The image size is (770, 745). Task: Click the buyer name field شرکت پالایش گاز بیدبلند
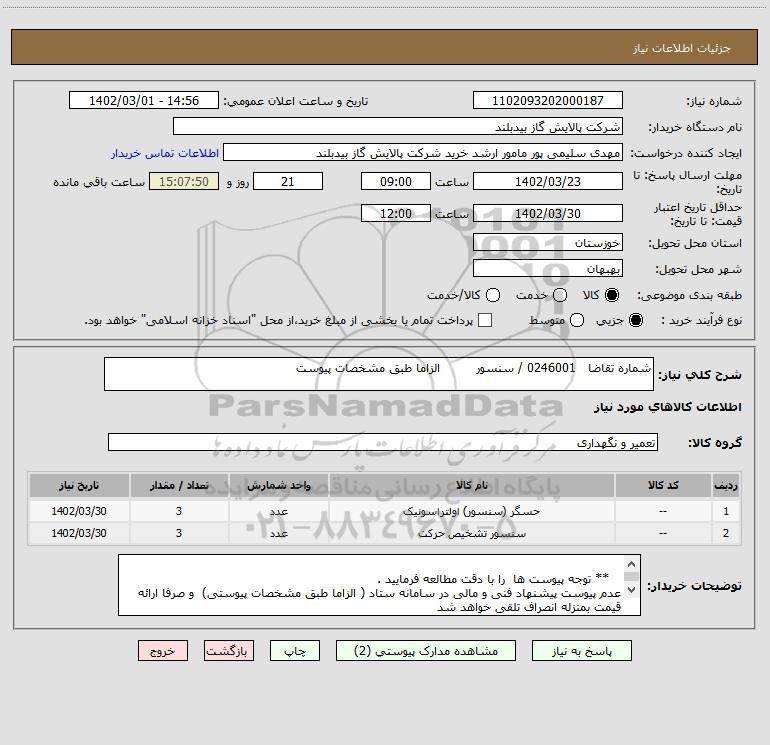(398, 126)
